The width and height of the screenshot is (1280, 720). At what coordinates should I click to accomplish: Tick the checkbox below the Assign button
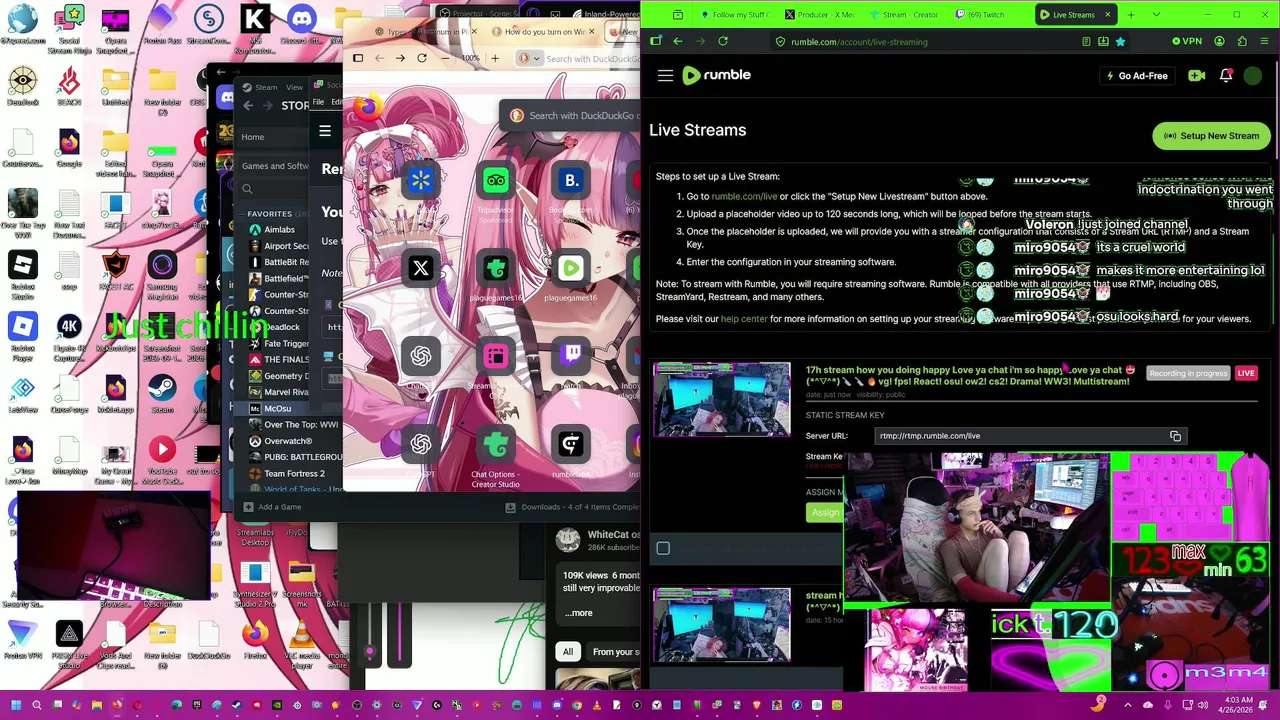[x=663, y=548]
